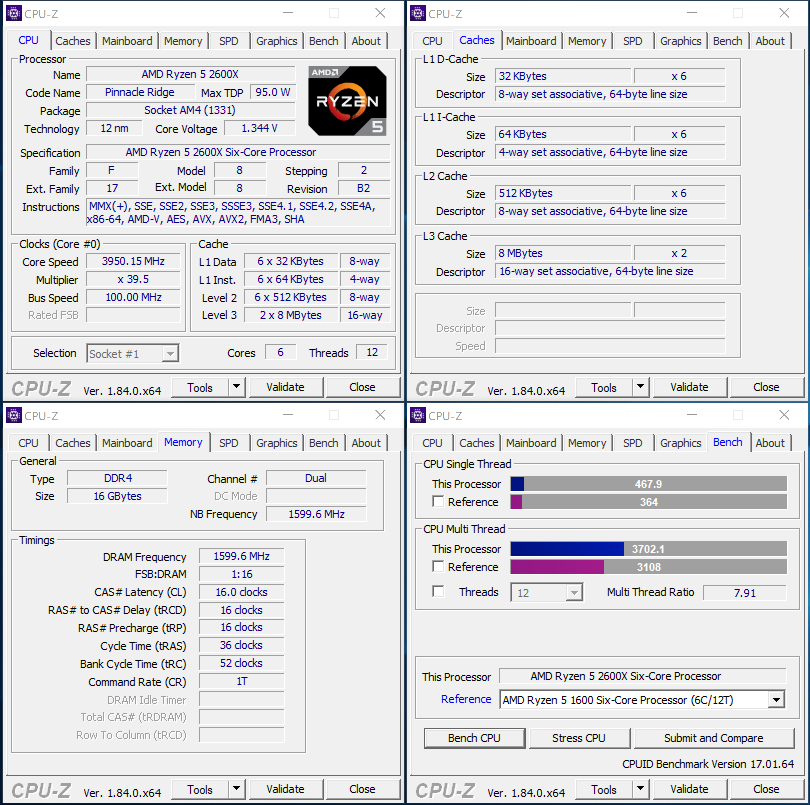Click the Channel # value Dual

coord(316,478)
